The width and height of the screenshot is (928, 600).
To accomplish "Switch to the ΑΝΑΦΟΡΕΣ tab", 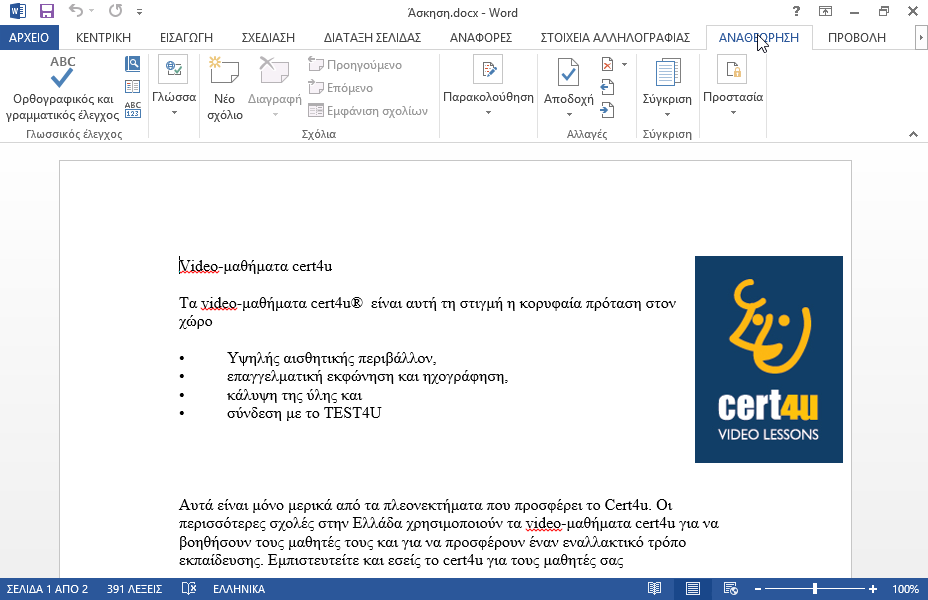I will pos(481,37).
